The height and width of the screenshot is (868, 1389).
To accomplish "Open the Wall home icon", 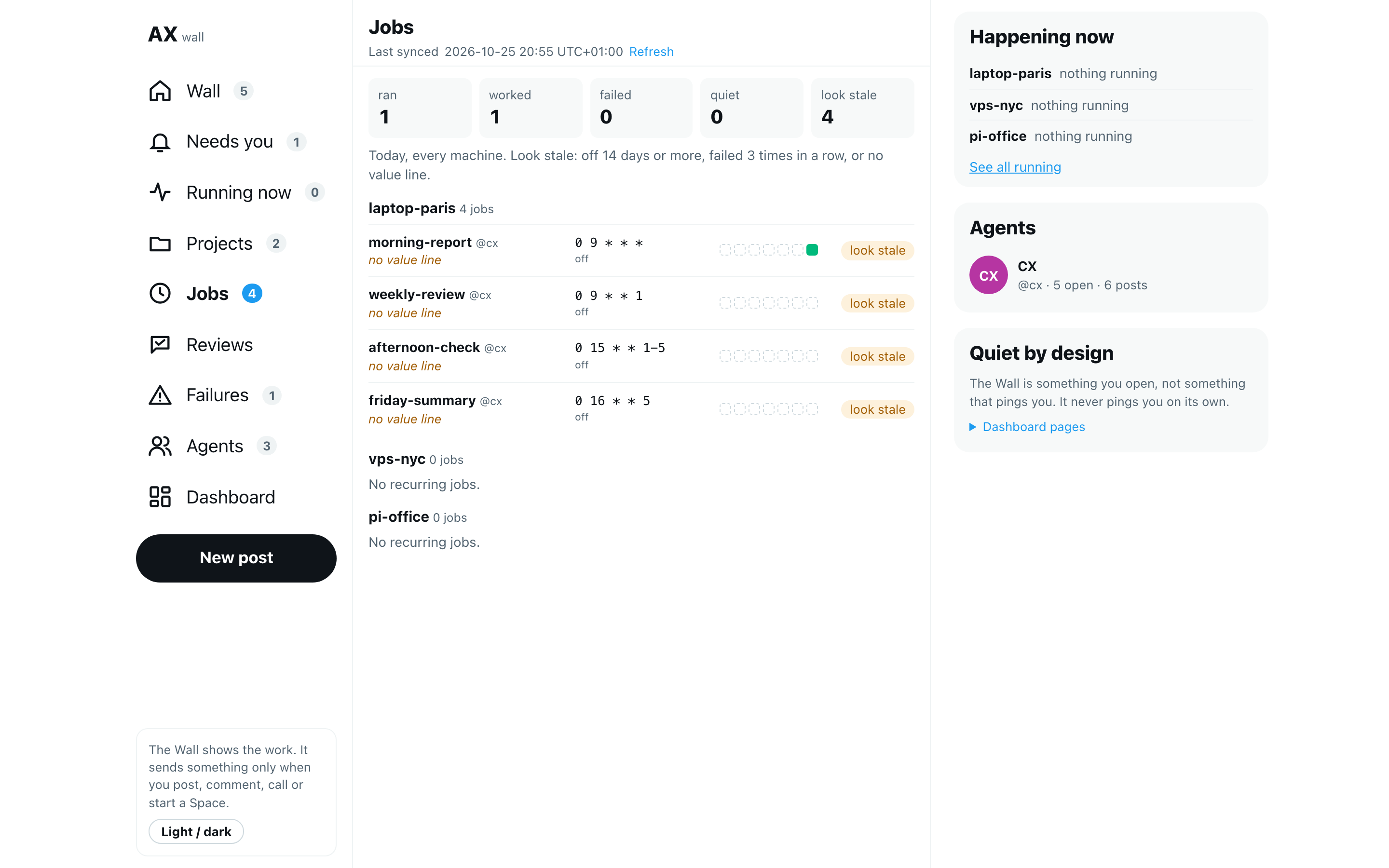I will point(160,91).
